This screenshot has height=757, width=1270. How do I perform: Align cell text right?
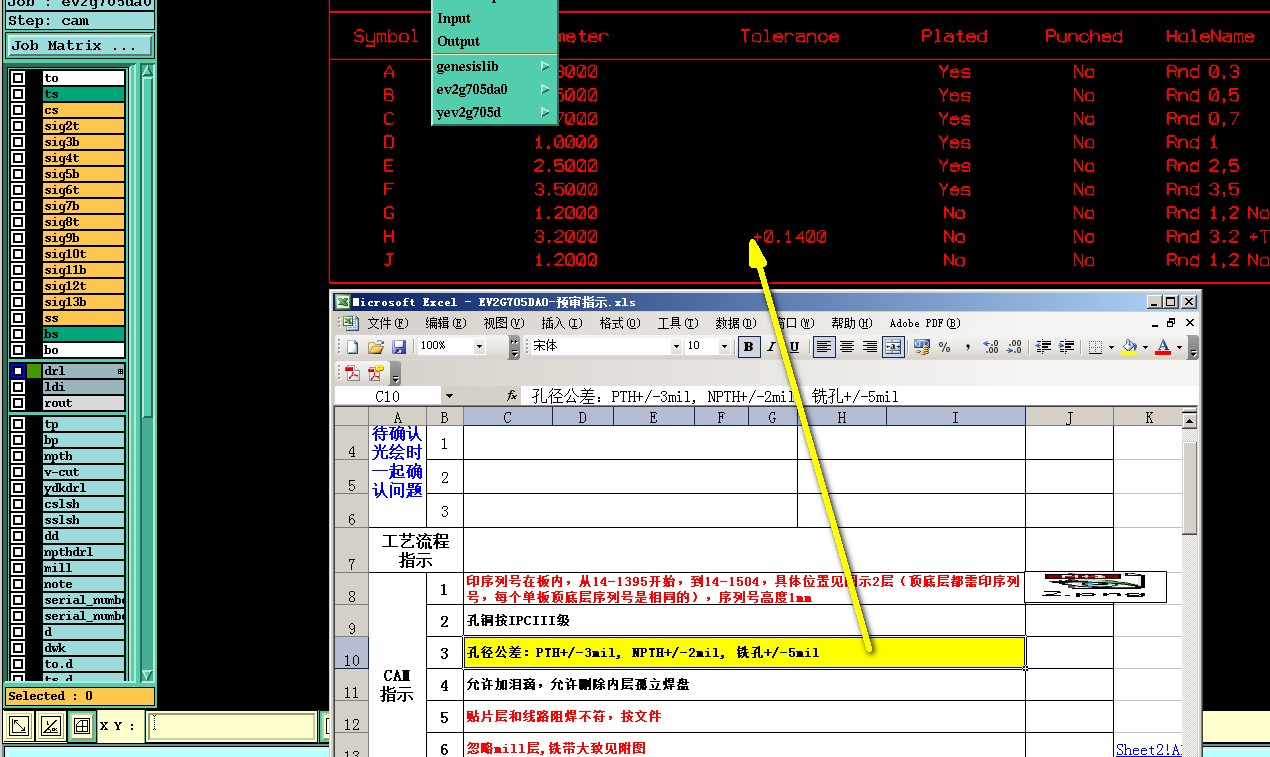click(x=870, y=347)
